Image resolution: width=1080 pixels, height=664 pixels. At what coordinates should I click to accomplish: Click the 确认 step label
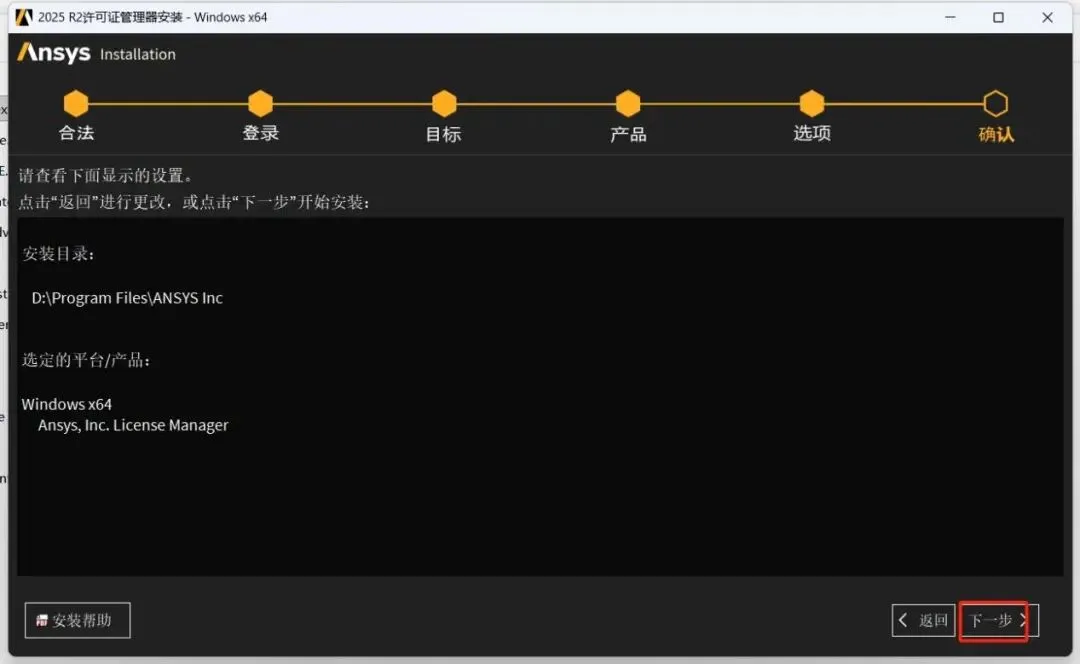click(x=997, y=134)
